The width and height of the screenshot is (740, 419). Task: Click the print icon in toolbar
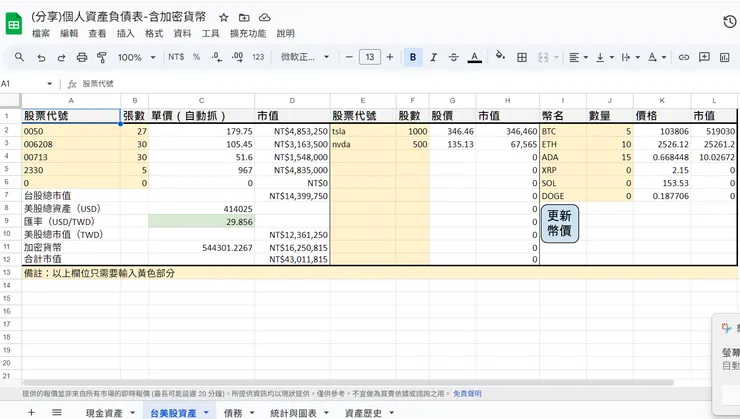click(x=83, y=57)
